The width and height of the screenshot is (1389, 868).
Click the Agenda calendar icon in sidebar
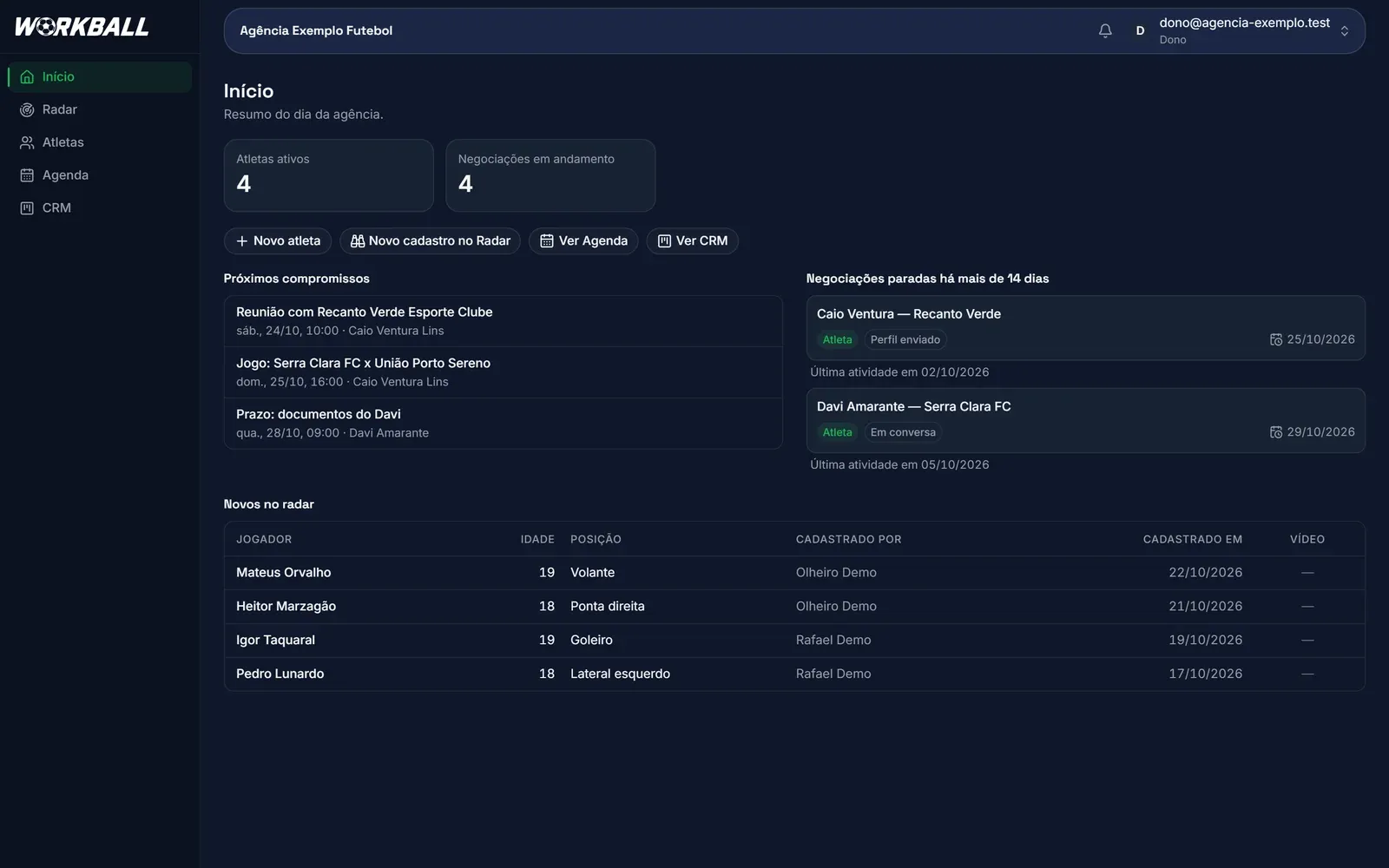(27, 175)
